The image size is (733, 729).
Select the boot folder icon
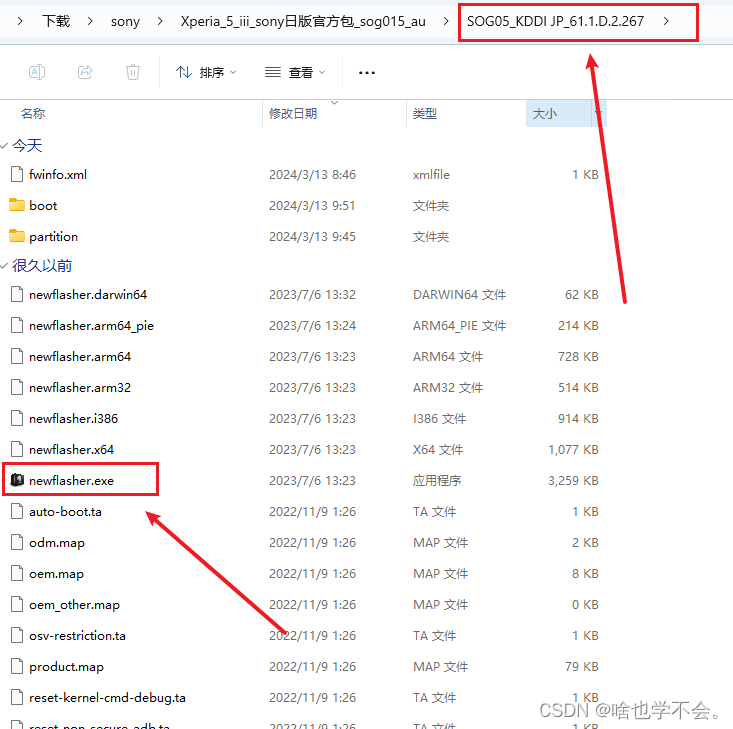[x=17, y=205]
